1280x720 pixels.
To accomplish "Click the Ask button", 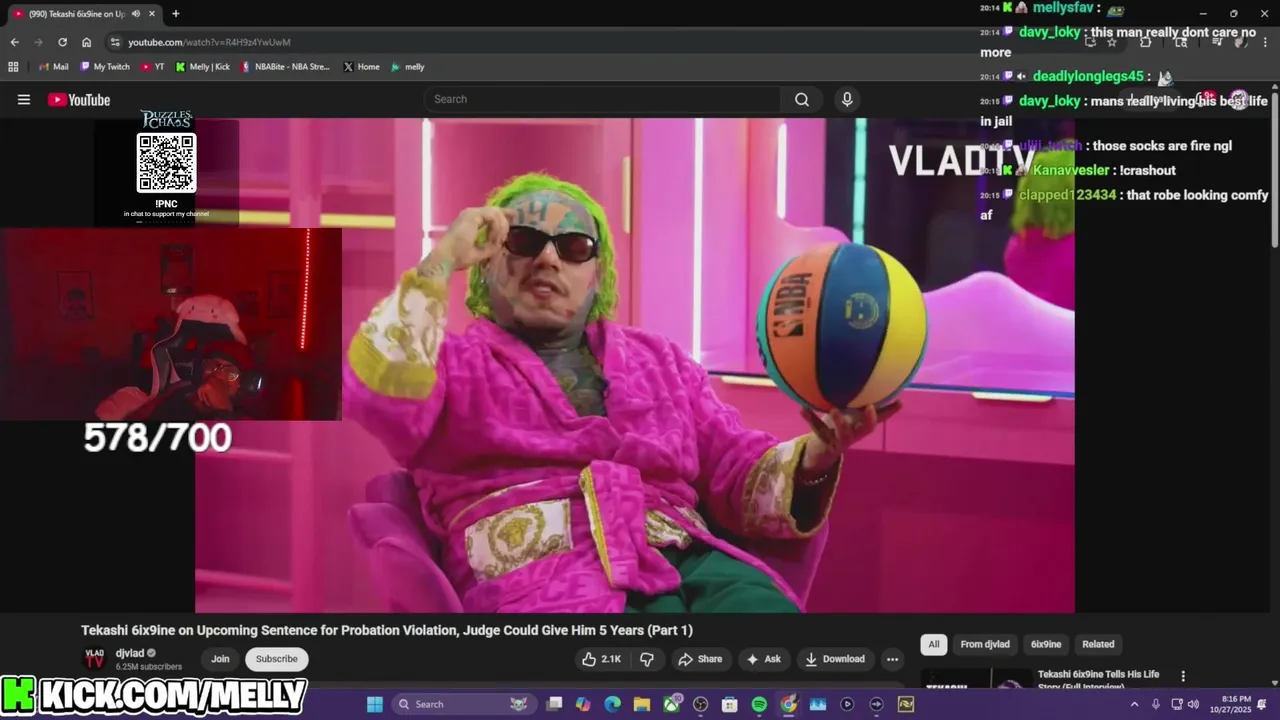I will [x=763, y=659].
